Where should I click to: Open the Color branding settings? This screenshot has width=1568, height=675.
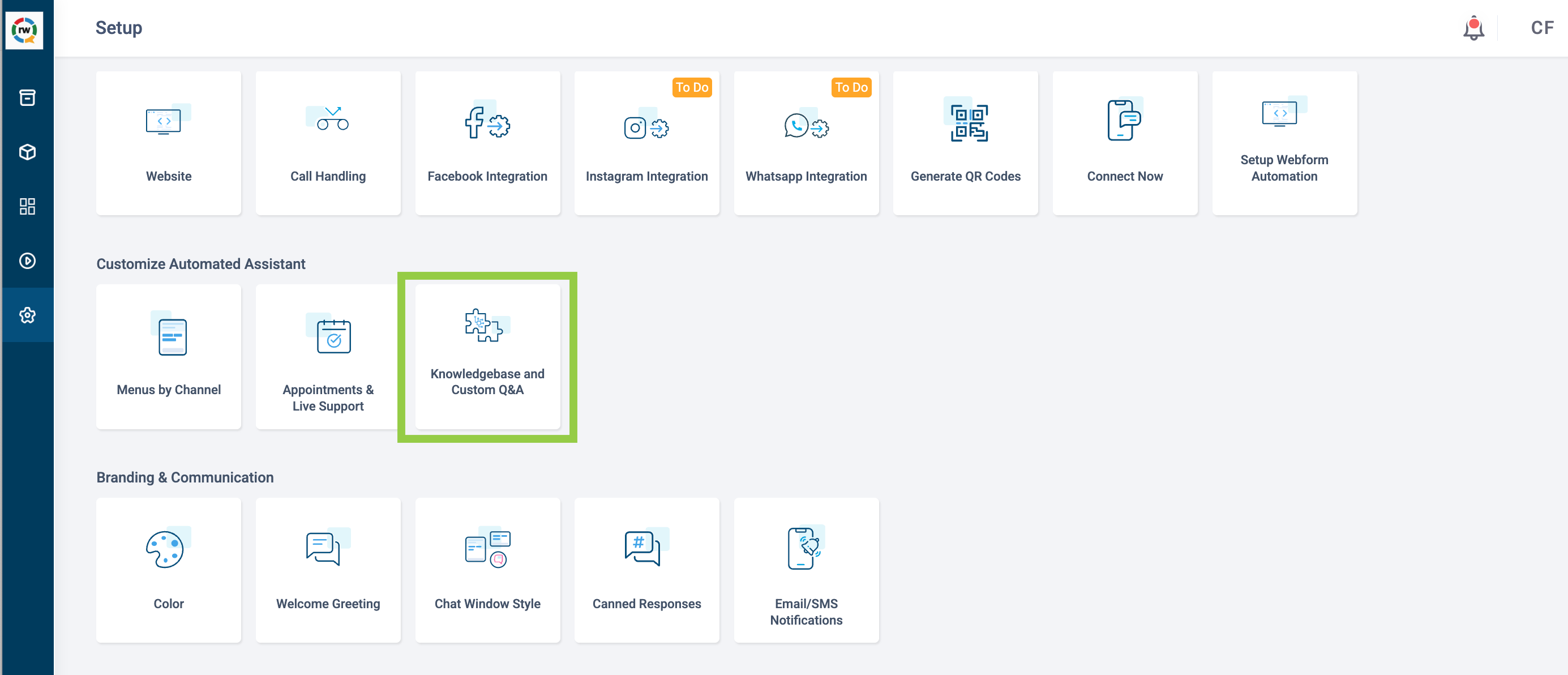pyautogui.click(x=169, y=570)
